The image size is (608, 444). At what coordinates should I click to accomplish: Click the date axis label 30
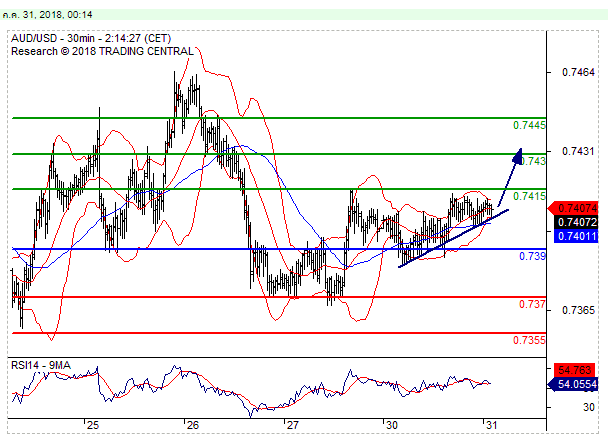(x=392, y=425)
